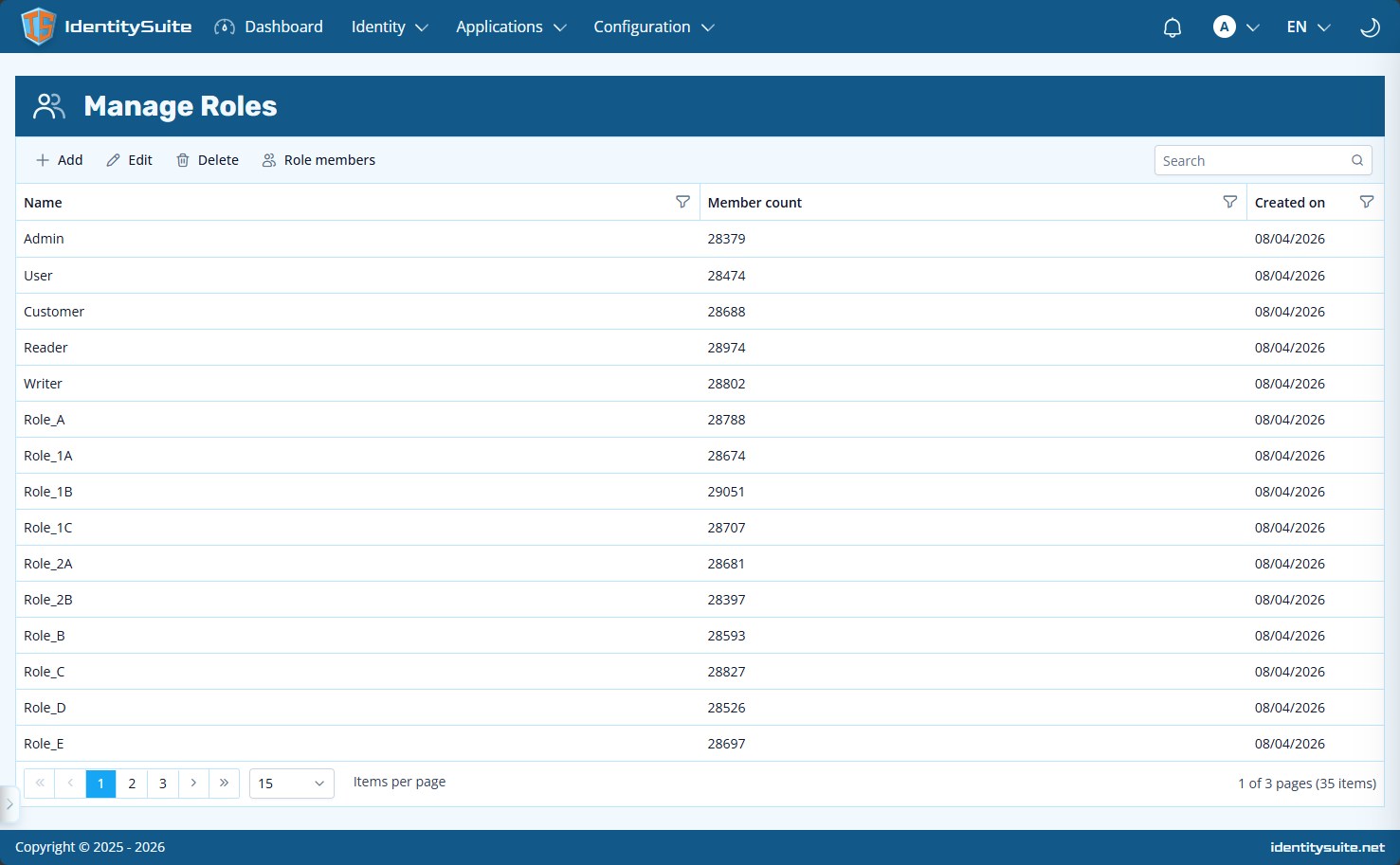The image size is (1400, 865).
Task: Go to first page arrow
Action: click(40, 784)
